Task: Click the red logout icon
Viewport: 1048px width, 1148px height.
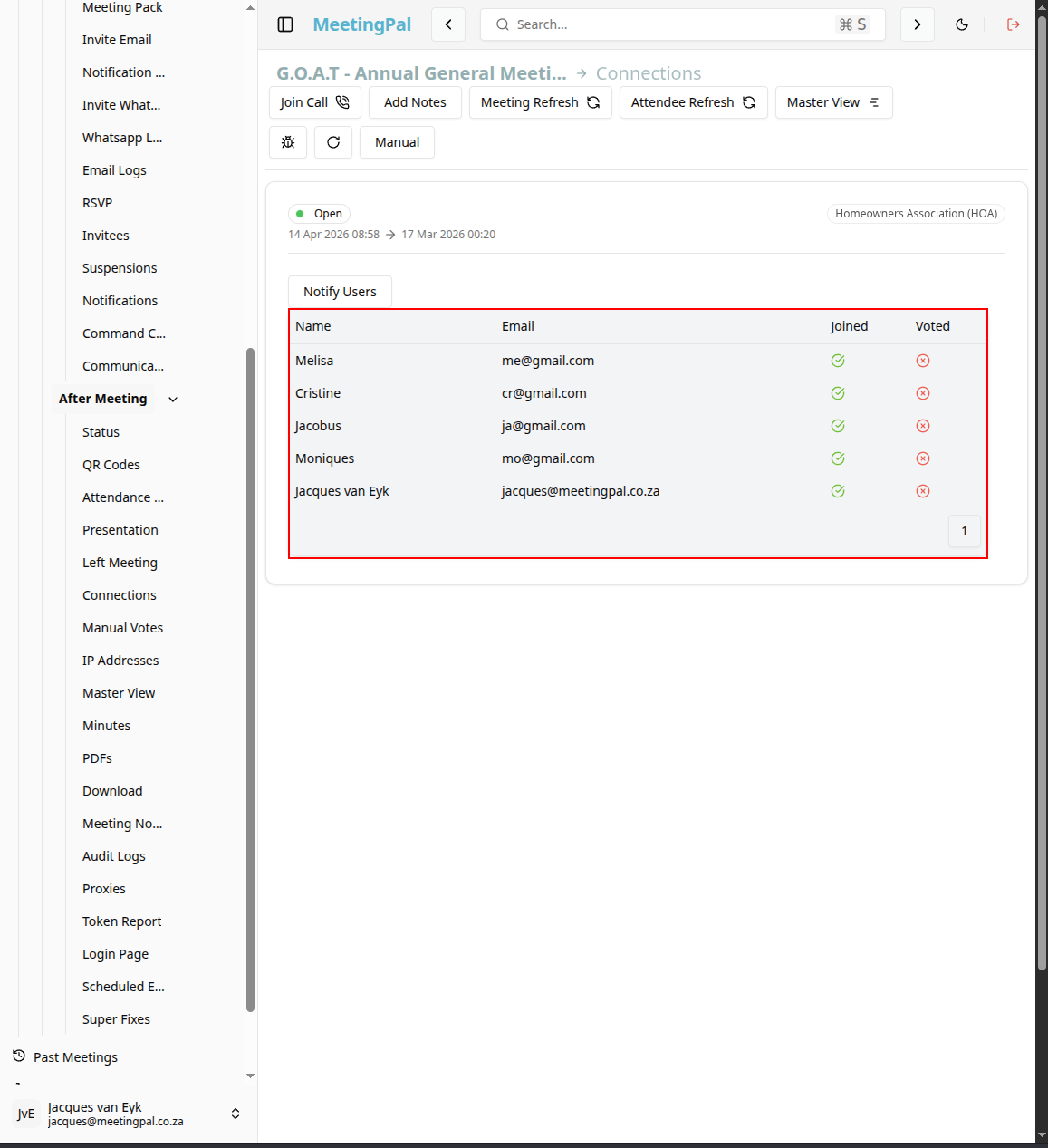Action: pos(1014,24)
